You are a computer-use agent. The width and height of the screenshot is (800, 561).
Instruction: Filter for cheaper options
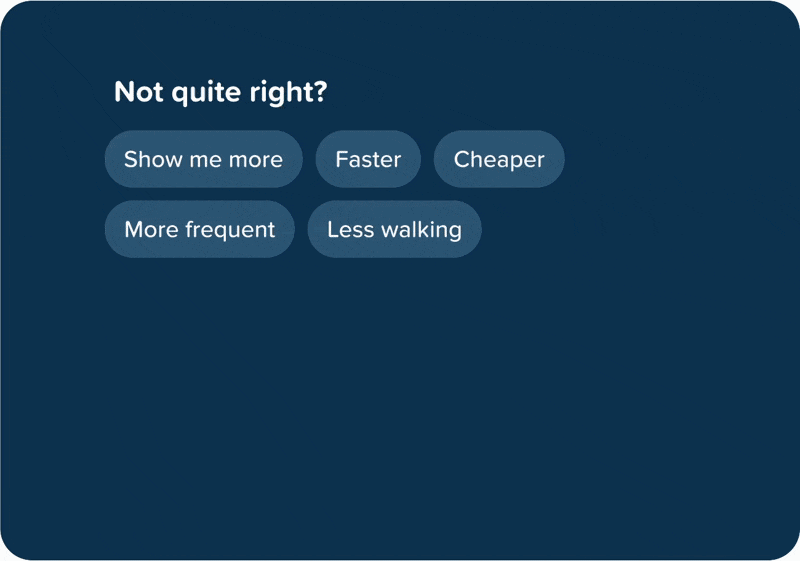point(499,159)
